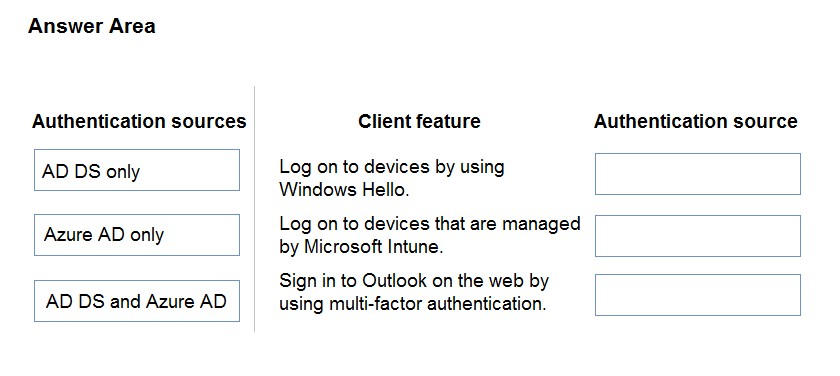Screen dimensions: 840x376
Task: Click the singular 'Authentication source' heading on right
Action: (695, 121)
